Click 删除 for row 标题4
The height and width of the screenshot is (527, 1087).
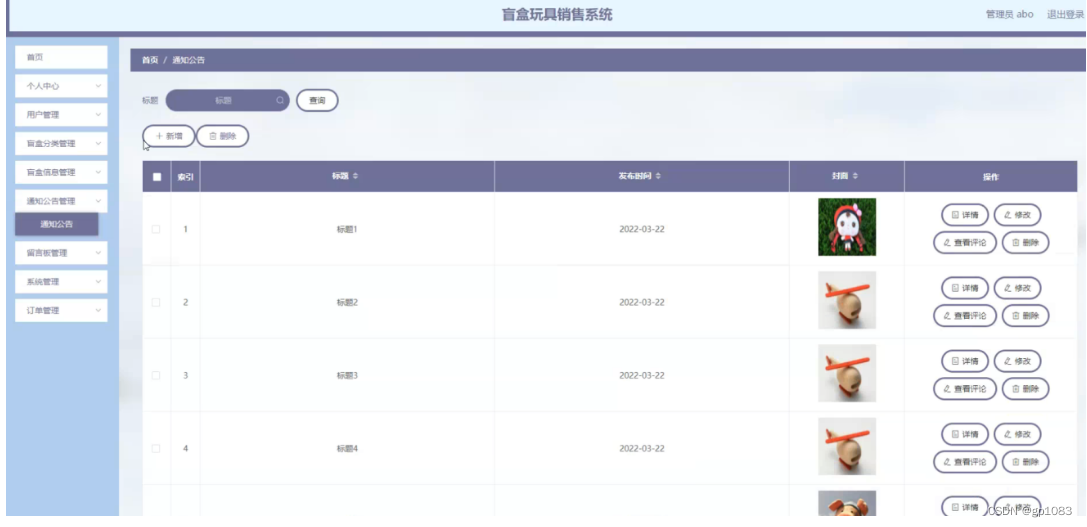click(x=1025, y=462)
